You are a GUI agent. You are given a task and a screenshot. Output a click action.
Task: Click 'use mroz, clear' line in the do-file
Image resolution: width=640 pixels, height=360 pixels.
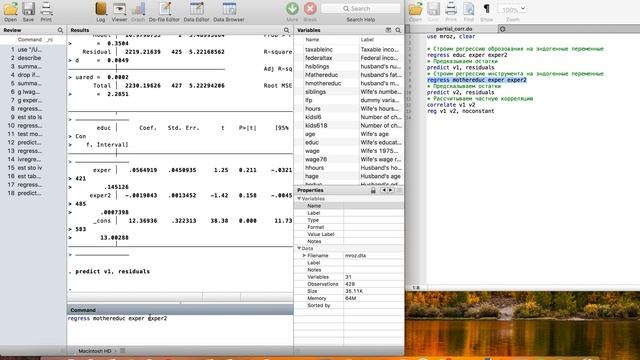point(451,36)
